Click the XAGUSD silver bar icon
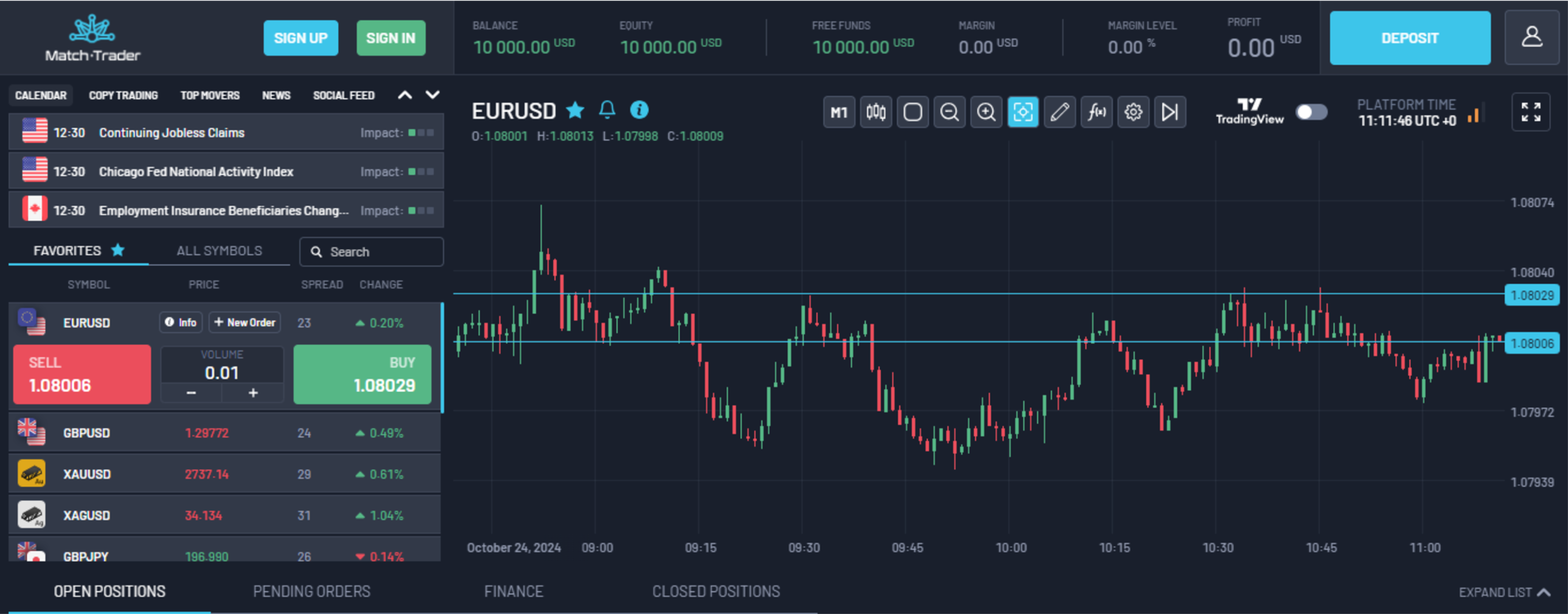1568x614 pixels. click(32, 515)
